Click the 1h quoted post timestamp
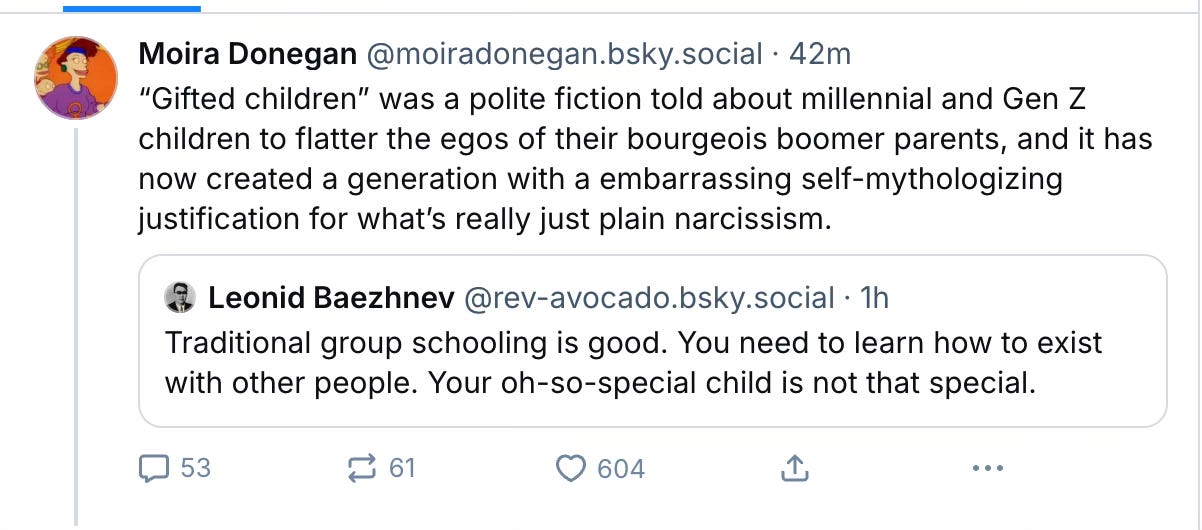1202x530 pixels. point(874,297)
